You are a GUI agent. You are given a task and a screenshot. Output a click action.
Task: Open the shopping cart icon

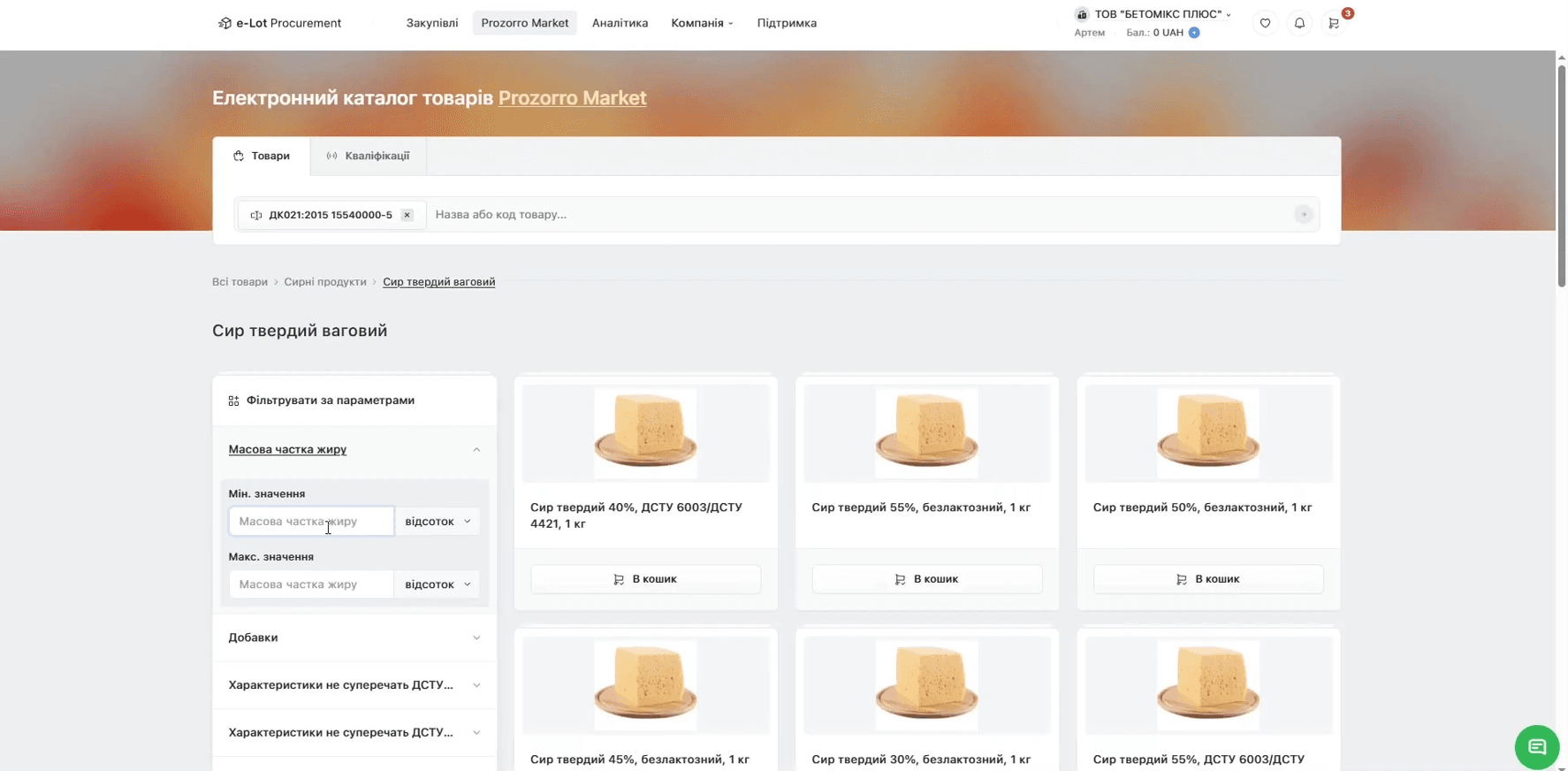pyautogui.click(x=1334, y=23)
